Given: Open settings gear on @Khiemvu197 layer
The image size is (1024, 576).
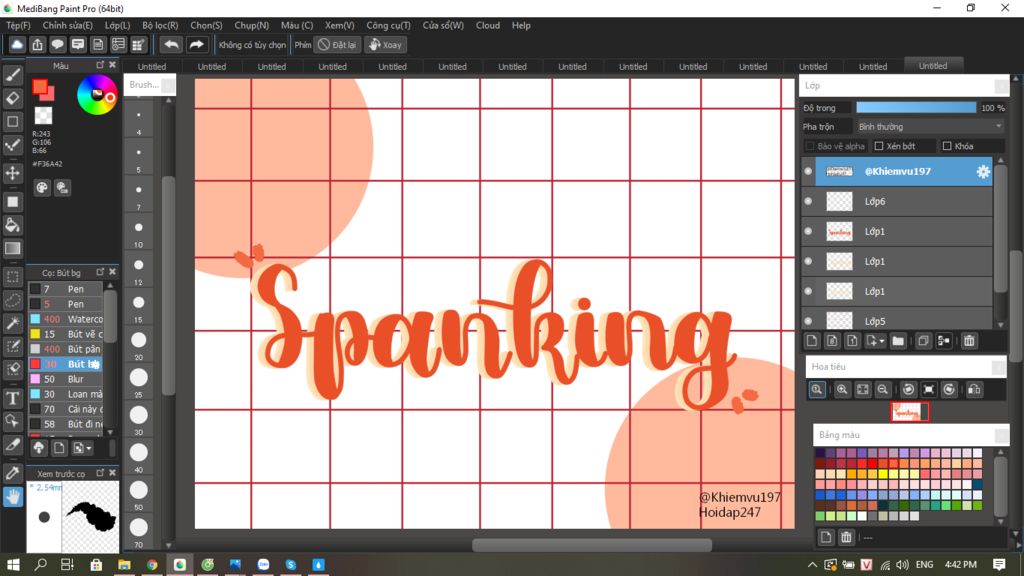Looking at the screenshot, I should click(x=983, y=172).
